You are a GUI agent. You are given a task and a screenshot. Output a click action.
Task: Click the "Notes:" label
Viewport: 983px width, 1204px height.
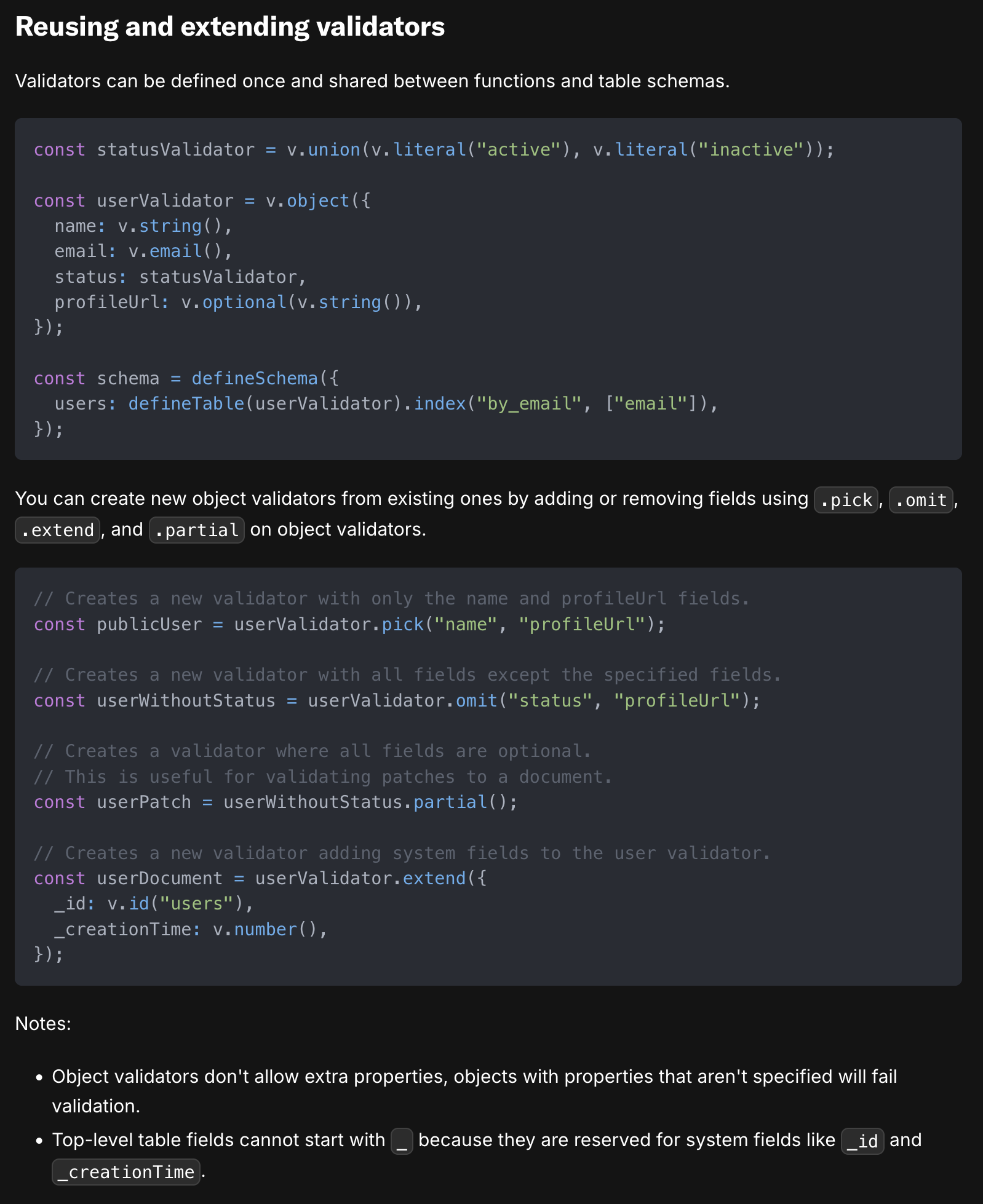(43, 1024)
